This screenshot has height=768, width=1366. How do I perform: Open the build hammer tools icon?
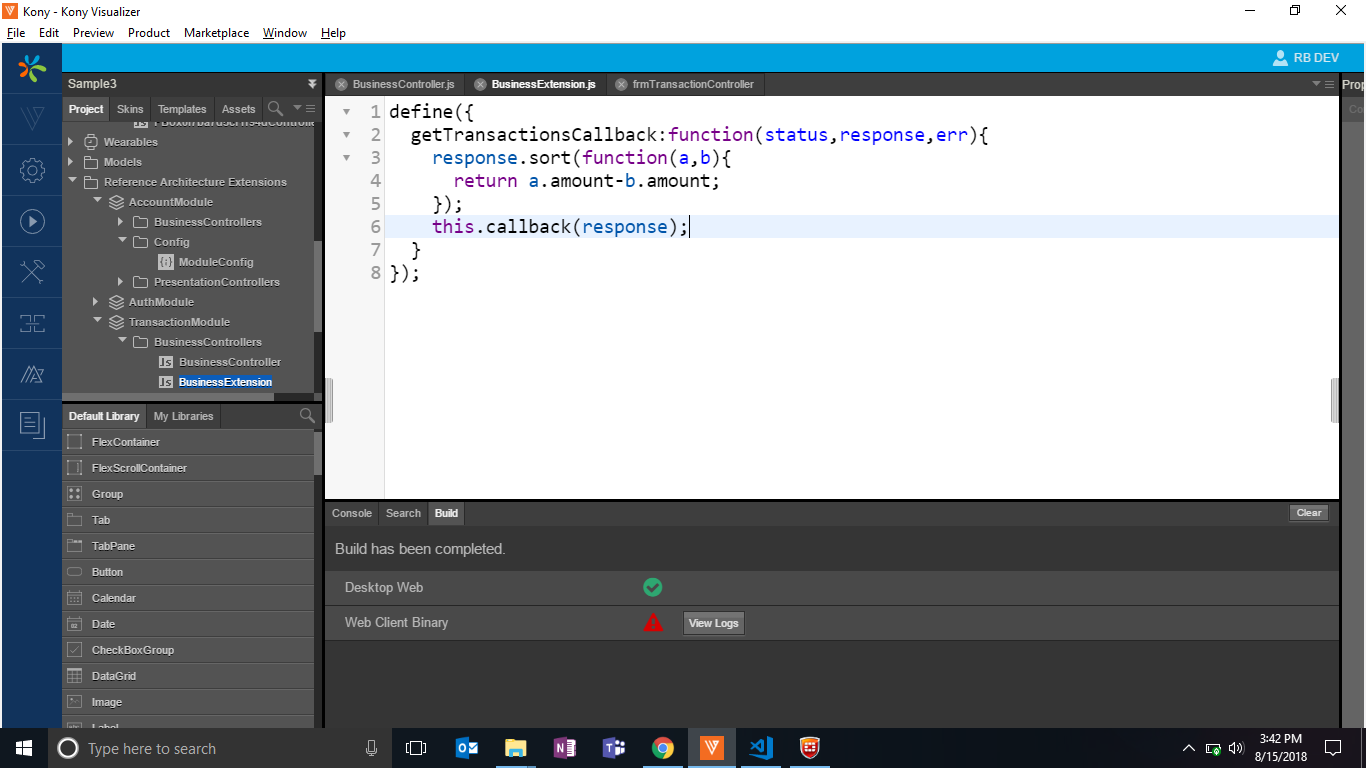click(32, 272)
